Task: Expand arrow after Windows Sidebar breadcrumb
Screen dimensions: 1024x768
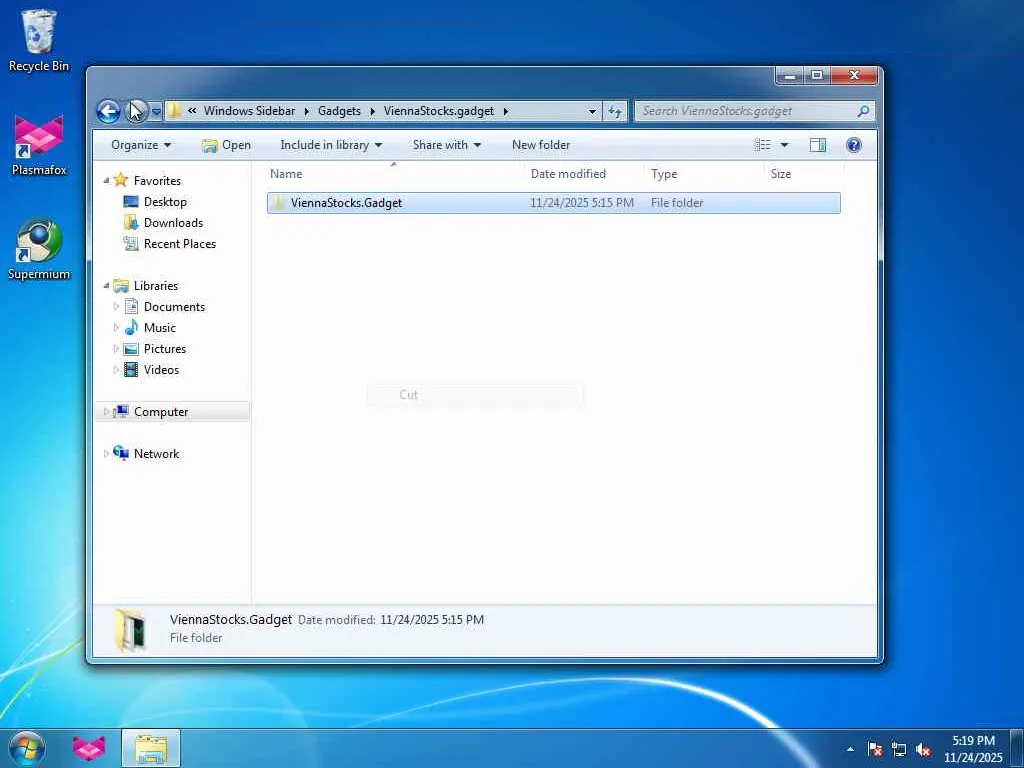Action: [x=306, y=112]
